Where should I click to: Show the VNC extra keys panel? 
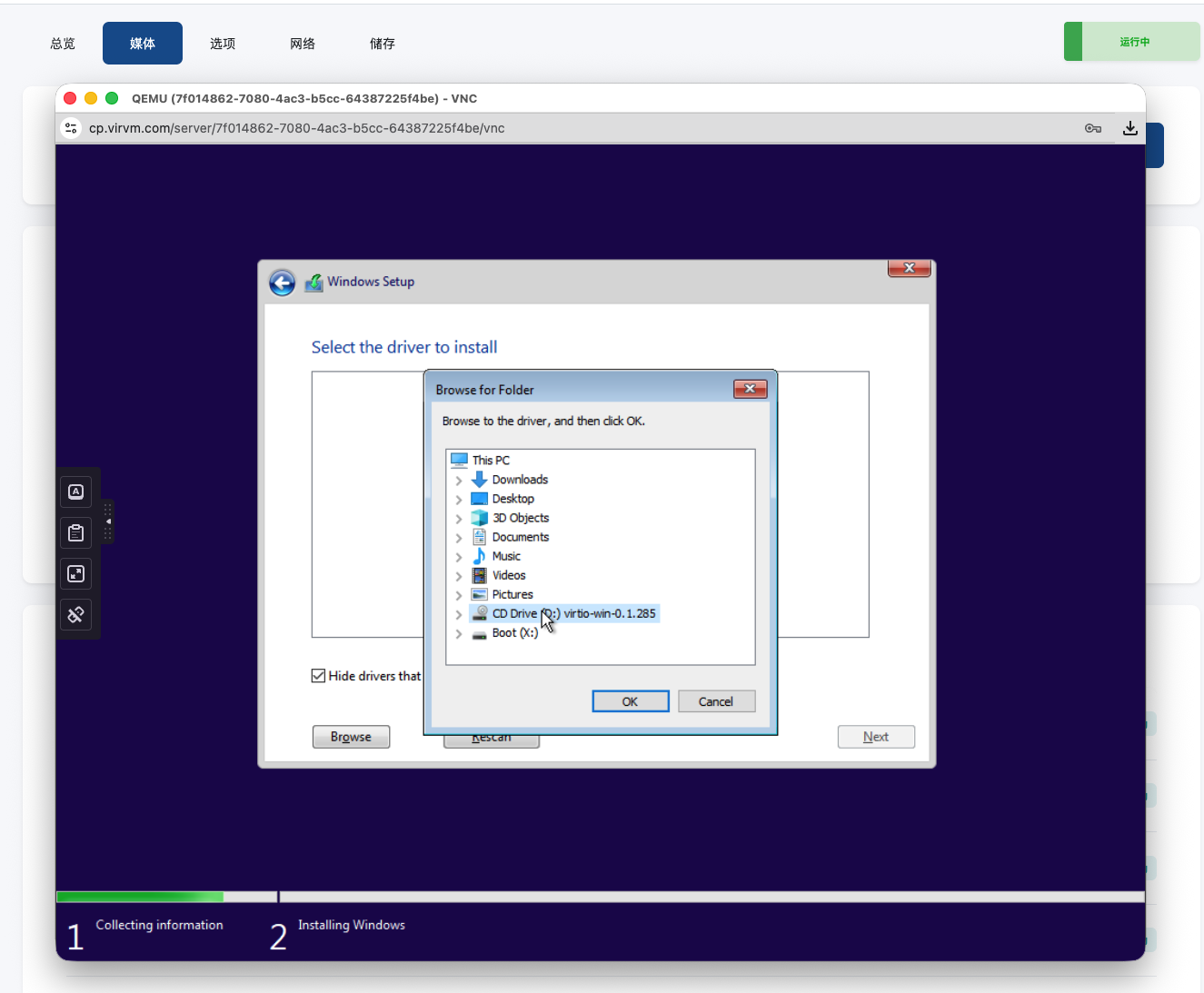76,492
